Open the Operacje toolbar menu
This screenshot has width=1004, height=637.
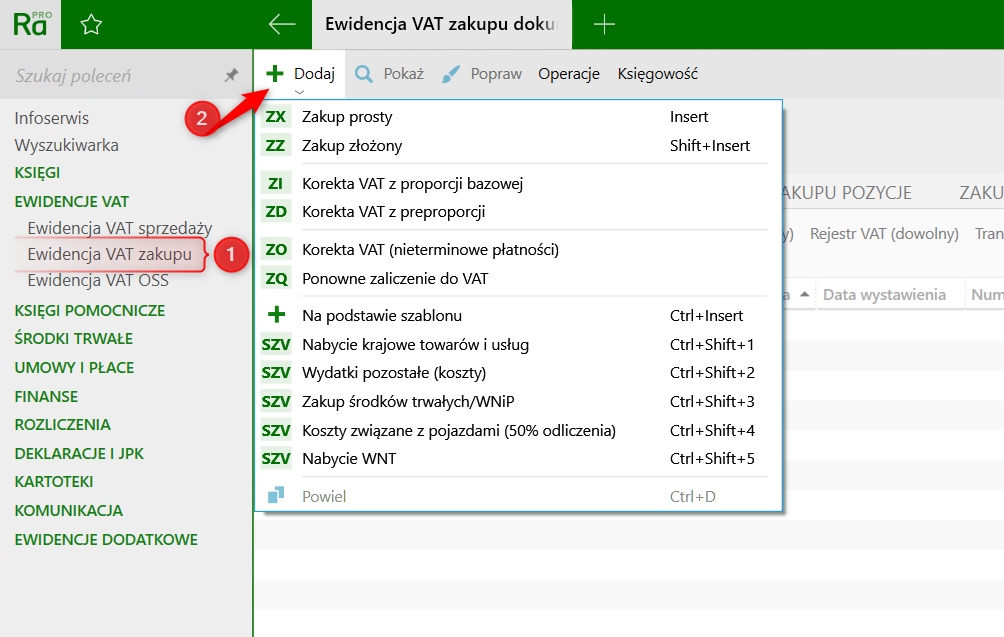(x=568, y=74)
